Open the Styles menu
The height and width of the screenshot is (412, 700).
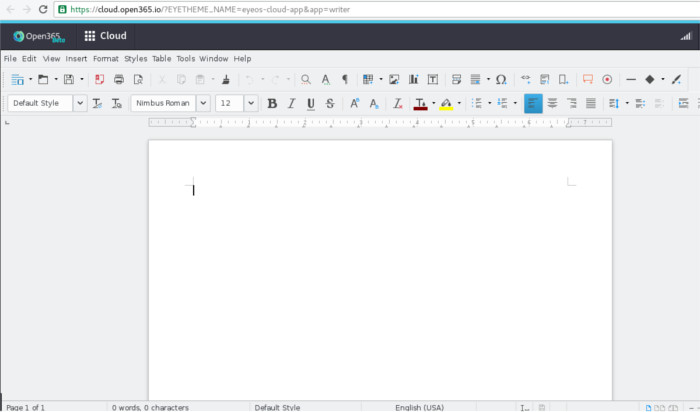click(136, 58)
